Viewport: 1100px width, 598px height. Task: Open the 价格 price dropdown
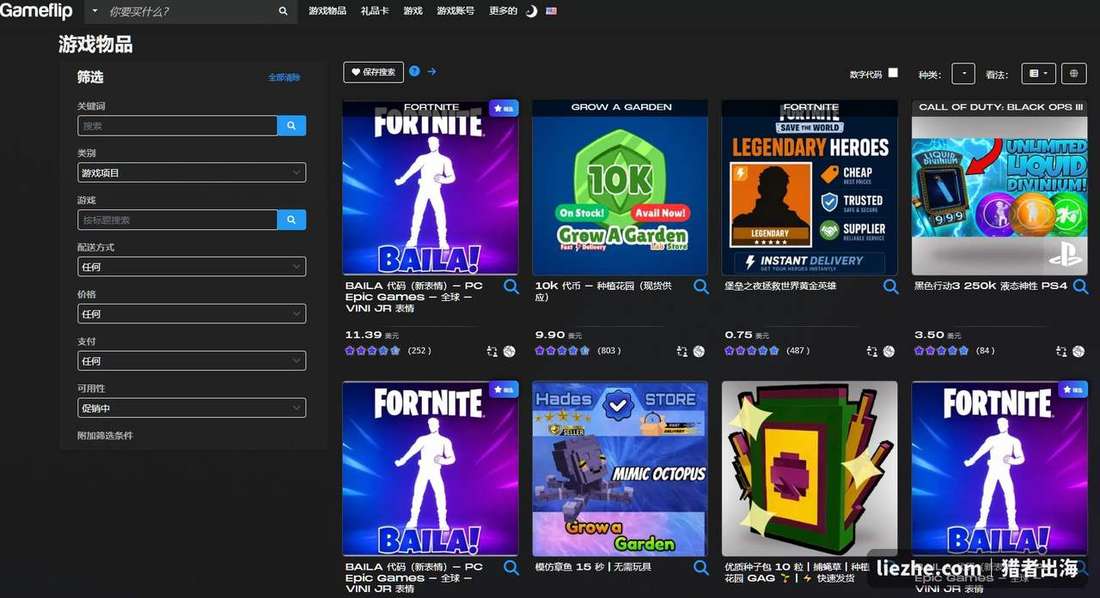pyautogui.click(x=192, y=314)
